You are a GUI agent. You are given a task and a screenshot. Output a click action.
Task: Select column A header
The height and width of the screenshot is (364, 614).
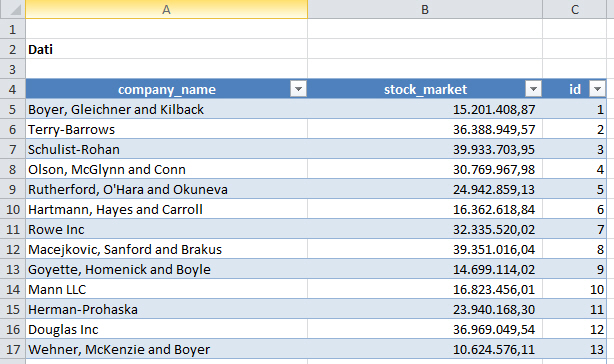point(166,9)
